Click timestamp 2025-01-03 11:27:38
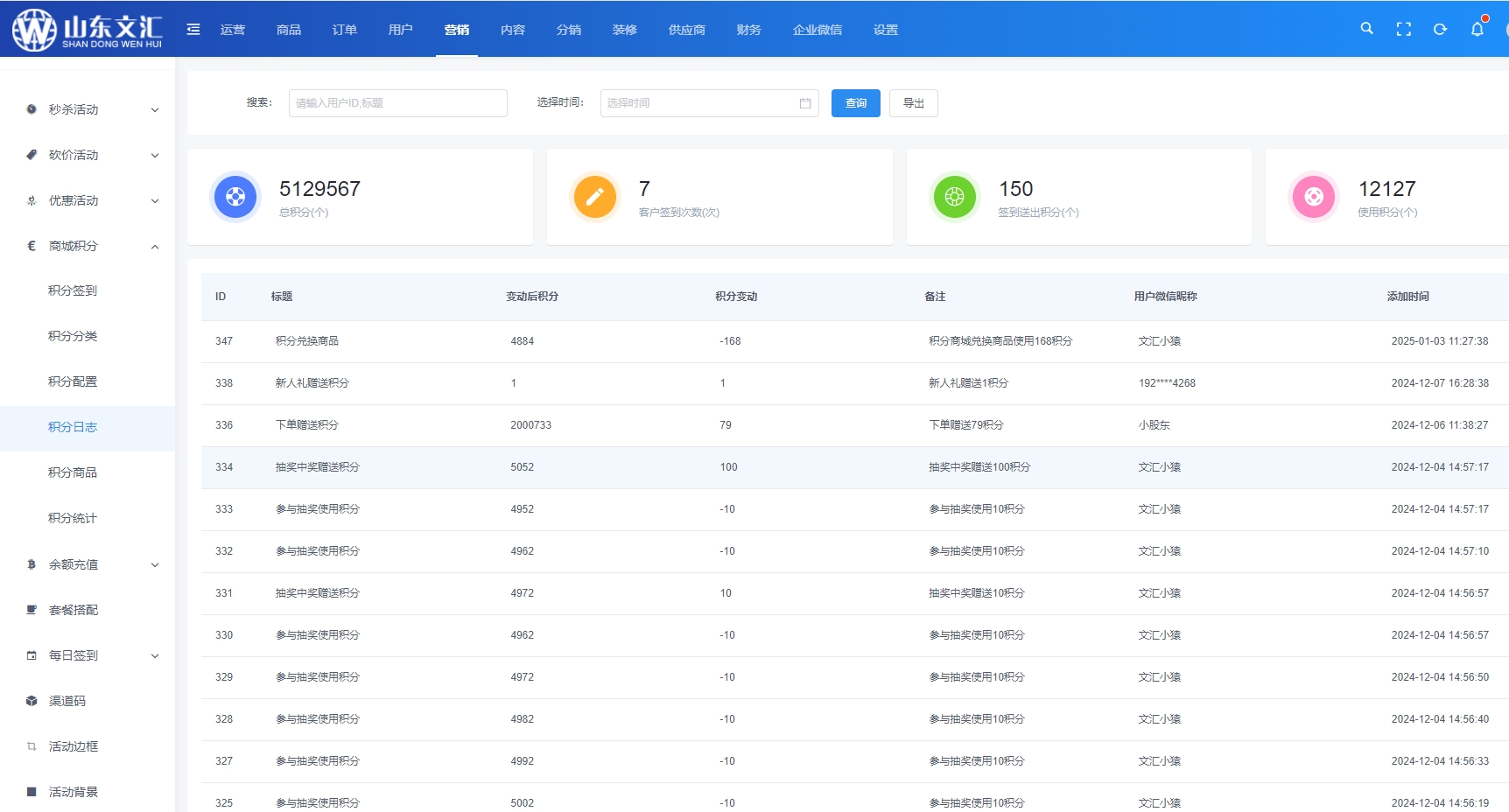The height and width of the screenshot is (812, 1509). tap(1440, 341)
